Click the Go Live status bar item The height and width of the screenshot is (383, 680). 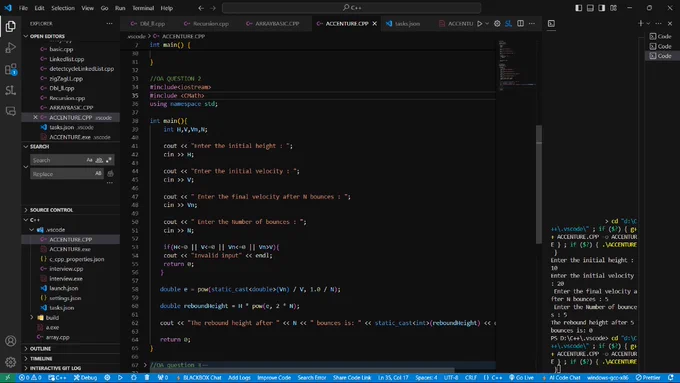pyautogui.click(x=521, y=378)
